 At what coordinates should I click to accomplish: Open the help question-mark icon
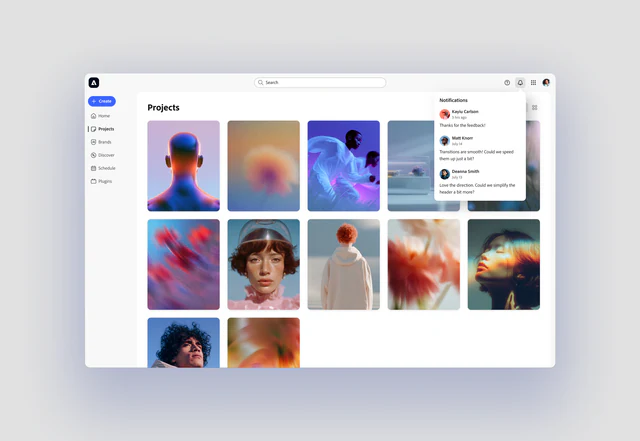(507, 82)
